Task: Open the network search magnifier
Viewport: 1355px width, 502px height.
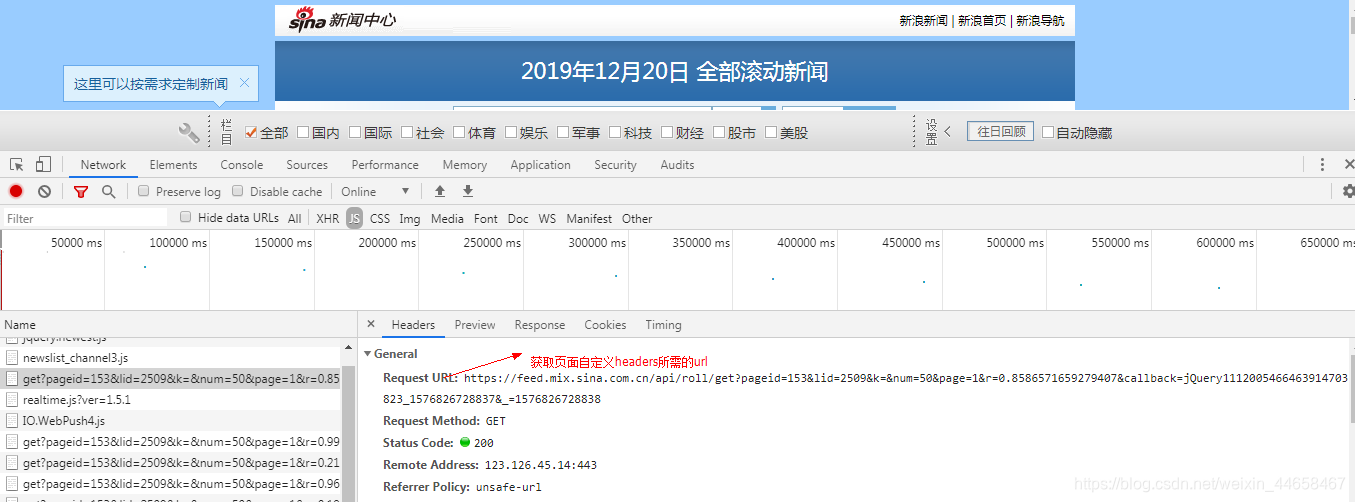Action: pos(108,191)
